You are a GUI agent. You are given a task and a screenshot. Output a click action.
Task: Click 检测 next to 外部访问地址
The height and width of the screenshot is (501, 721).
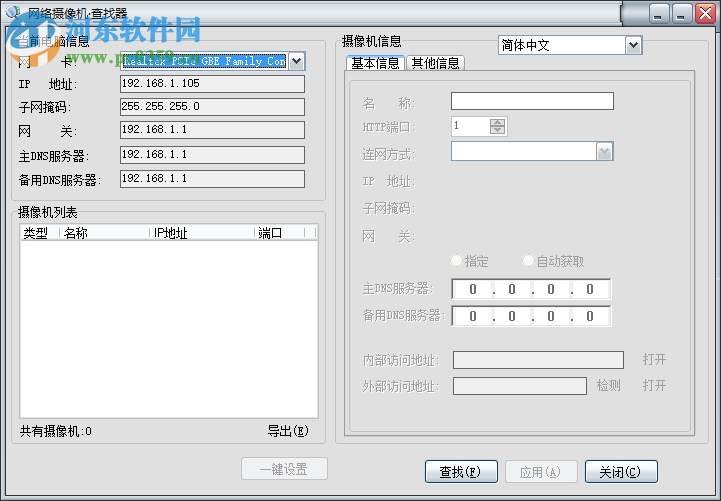(x=609, y=386)
